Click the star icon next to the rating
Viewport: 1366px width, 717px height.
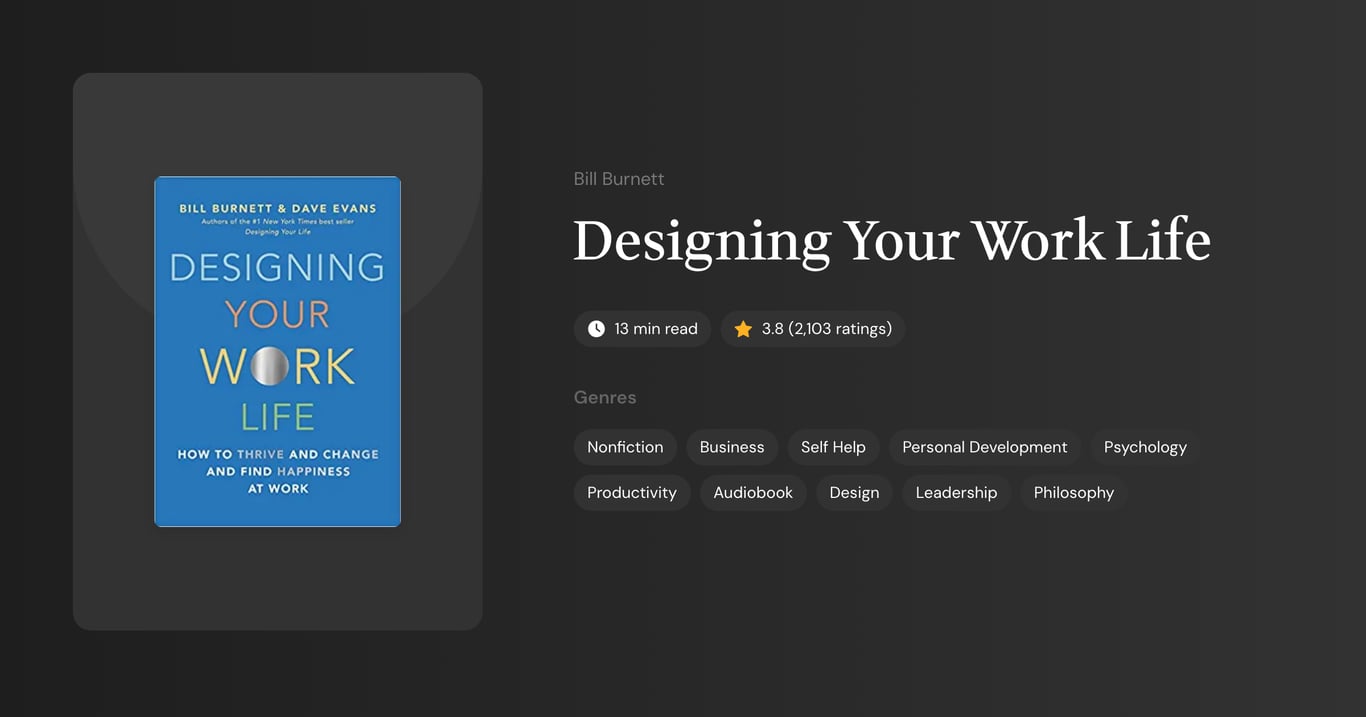coord(742,328)
